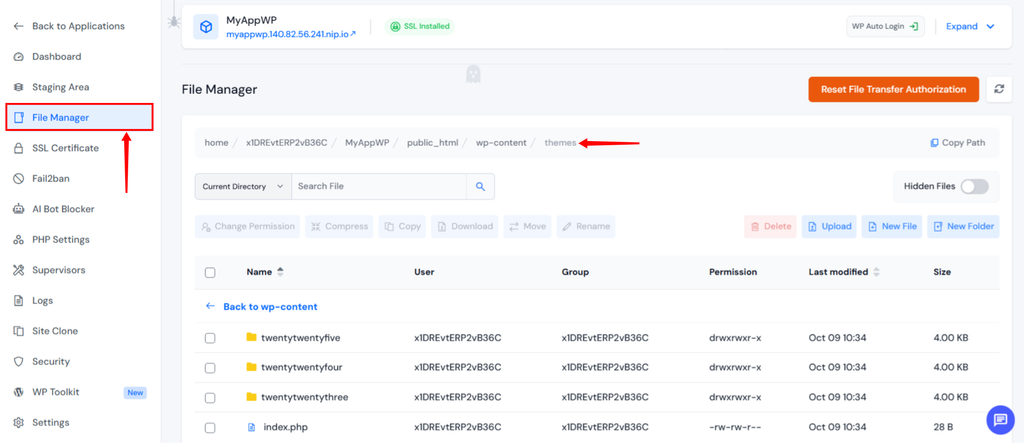The height and width of the screenshot is (443, 1024).
Task: Click the WP Auto Login button
Action: 885,26
